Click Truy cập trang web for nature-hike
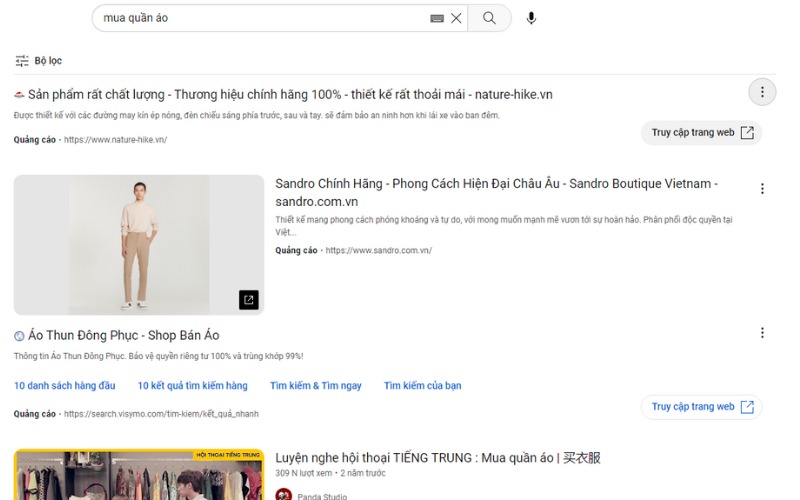The image size is (800, 500). point(702,133)
